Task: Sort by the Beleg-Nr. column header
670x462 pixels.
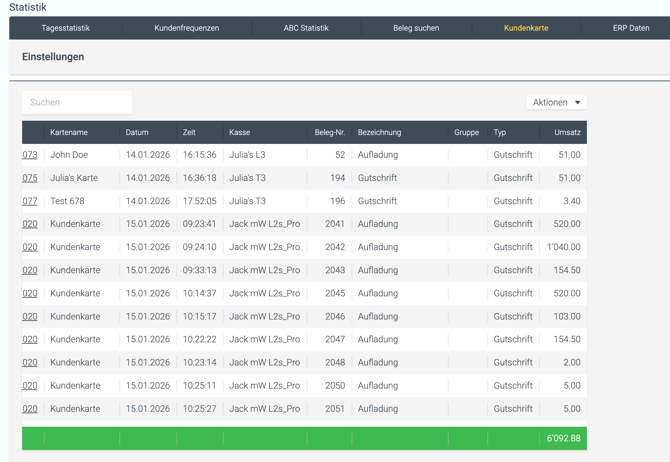Action: [329, 132]
